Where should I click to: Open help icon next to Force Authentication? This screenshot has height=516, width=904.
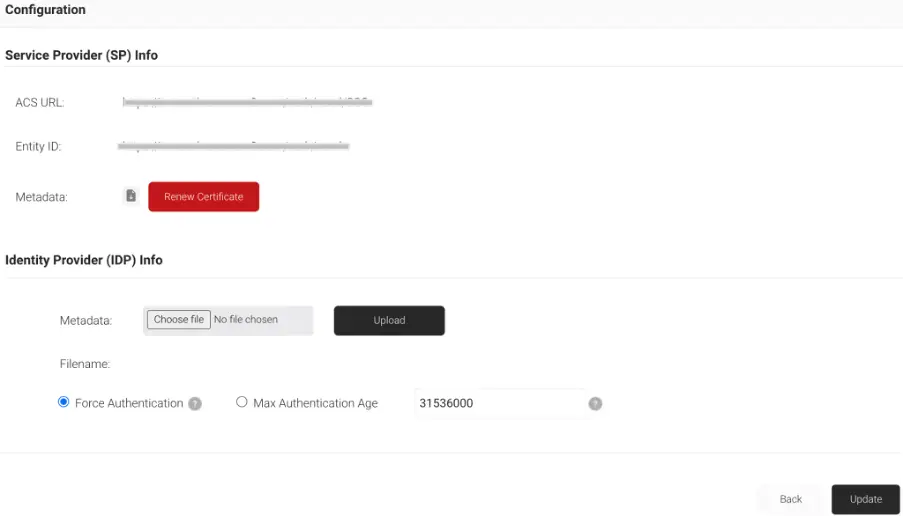pyautogui.click(x=195, y=404)
